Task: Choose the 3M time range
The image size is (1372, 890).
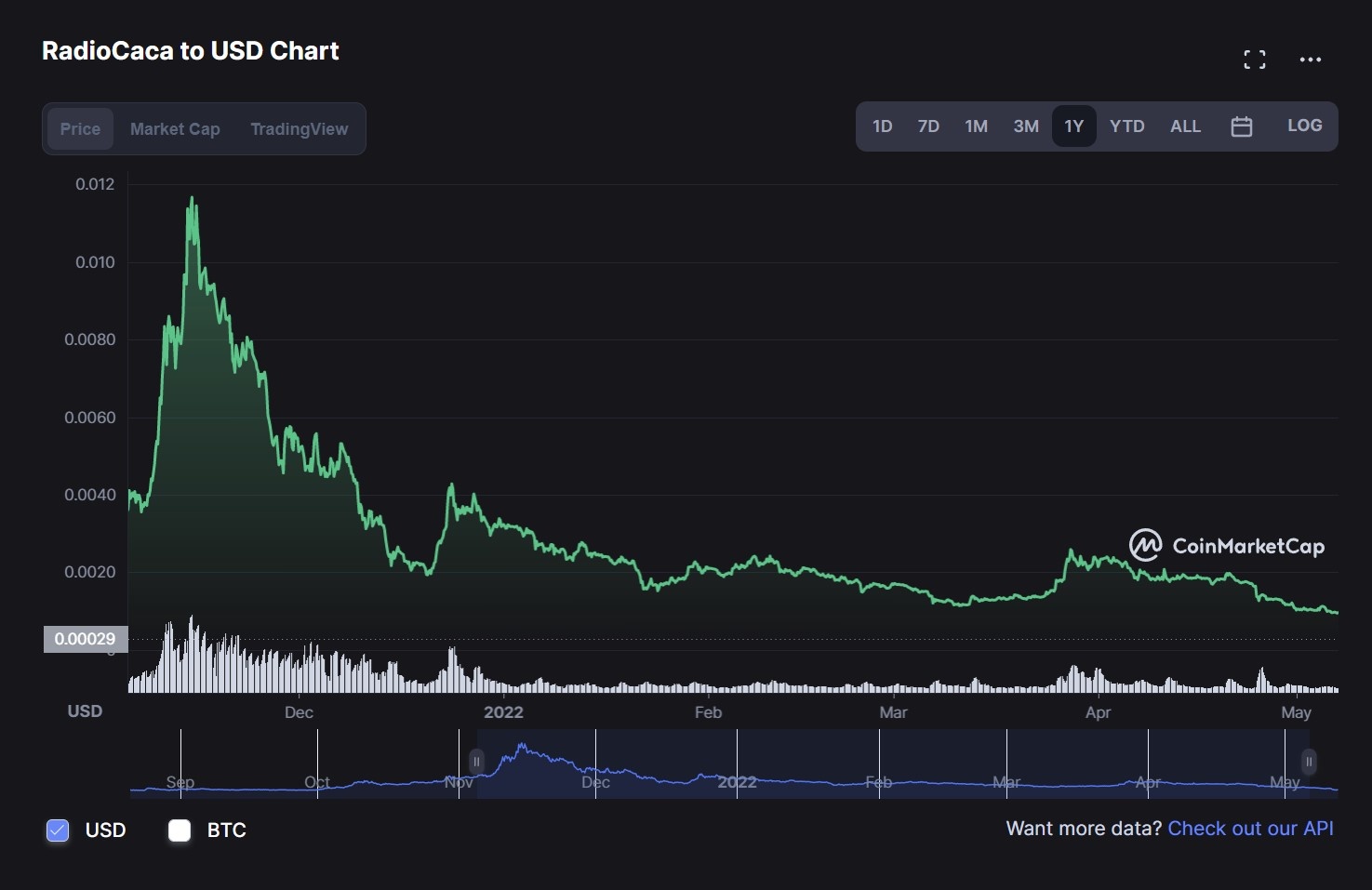Action: tap(1026, 126)
